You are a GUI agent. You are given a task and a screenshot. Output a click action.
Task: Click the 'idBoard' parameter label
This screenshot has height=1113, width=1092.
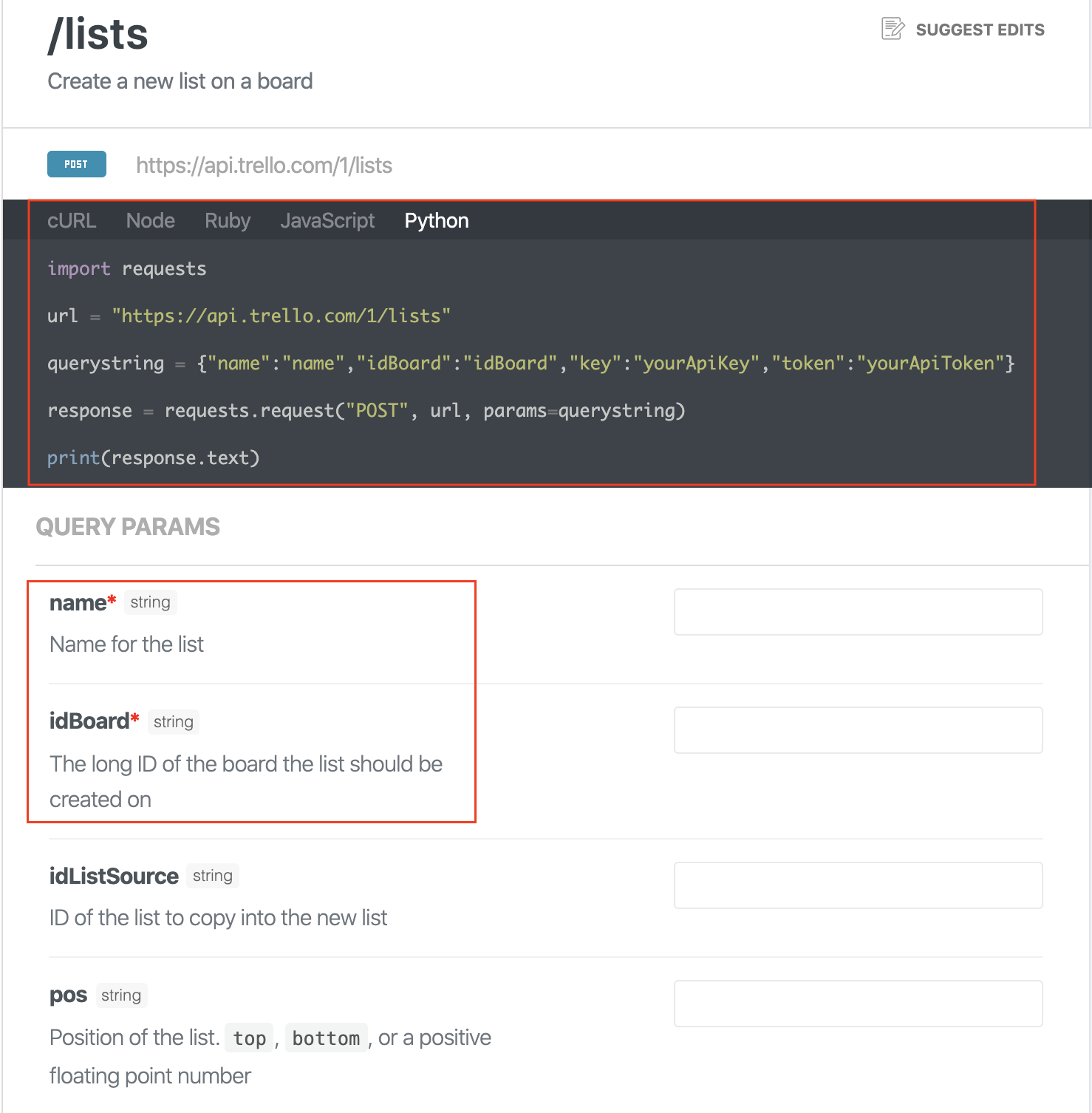89,721
